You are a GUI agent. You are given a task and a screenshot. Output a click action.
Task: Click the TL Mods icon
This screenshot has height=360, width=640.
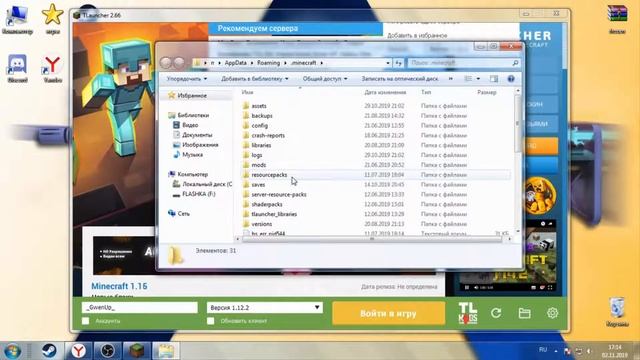468,313
